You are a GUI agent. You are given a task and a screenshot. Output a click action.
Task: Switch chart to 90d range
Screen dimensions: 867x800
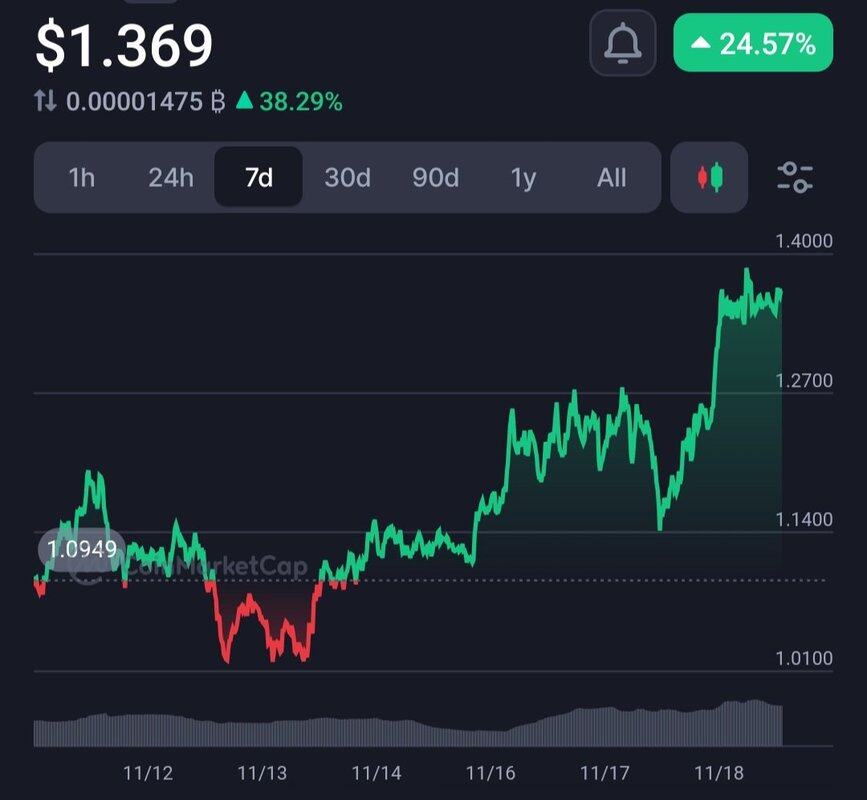tap(435, 178)
